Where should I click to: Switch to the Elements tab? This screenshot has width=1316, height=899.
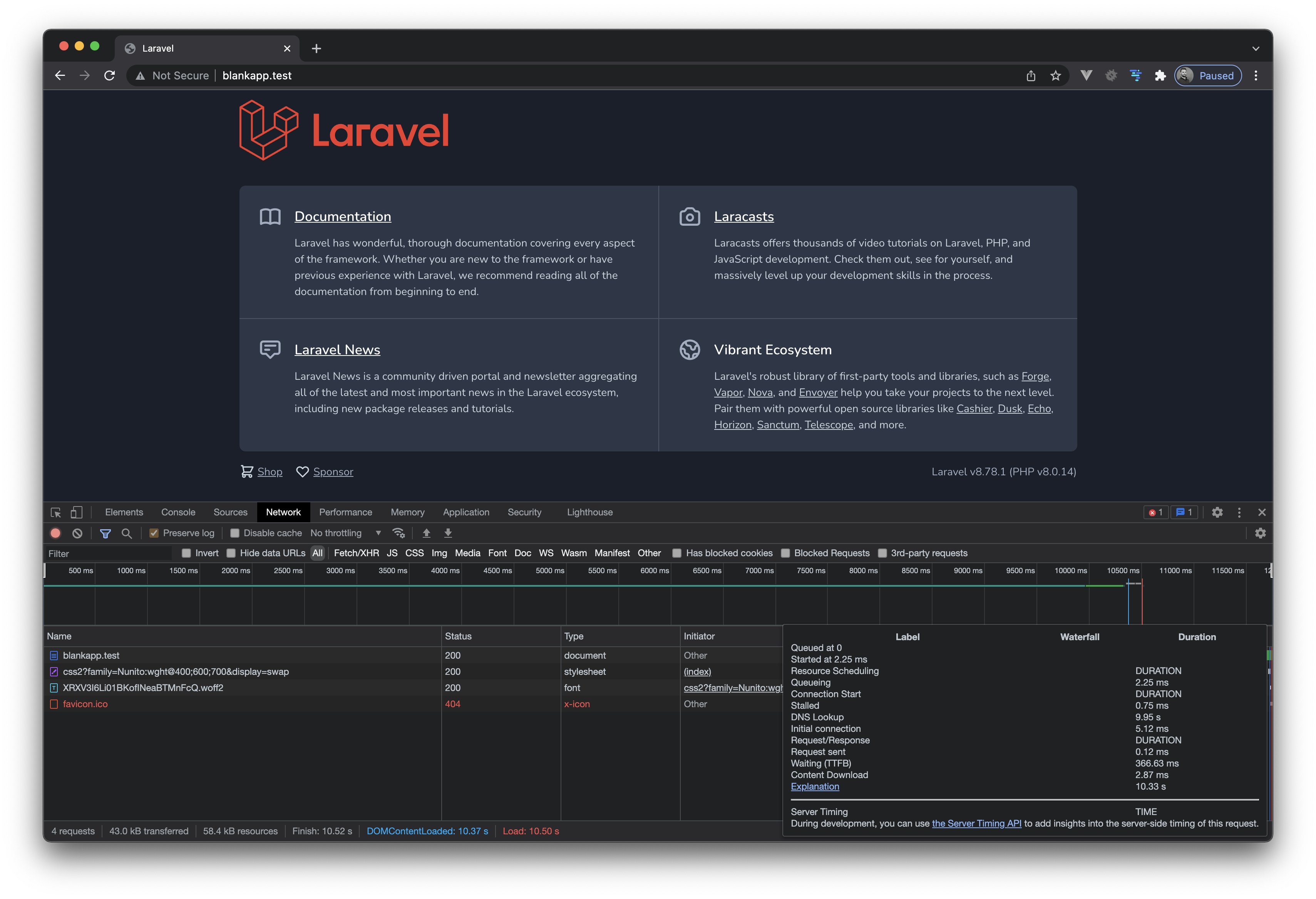pyautogui.click(x=124, y=512)
